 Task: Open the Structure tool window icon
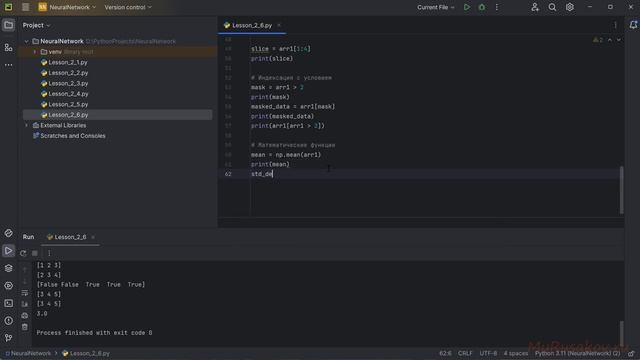point(8,48)
